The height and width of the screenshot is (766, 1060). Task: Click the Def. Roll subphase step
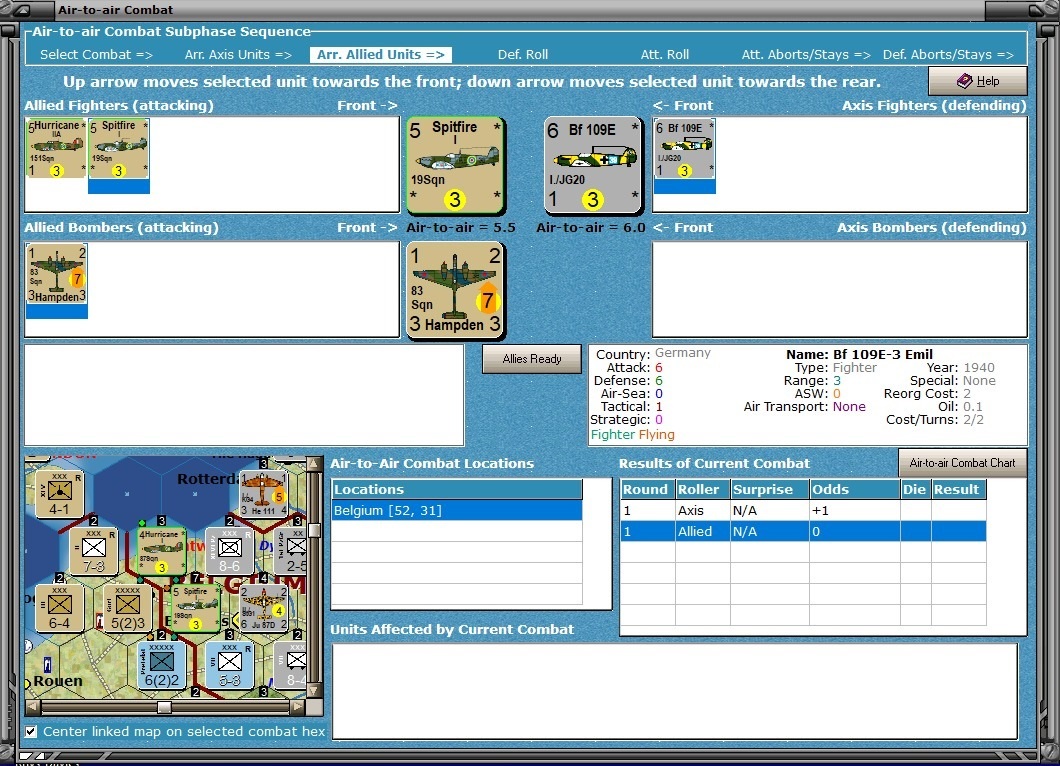(x=523, y=54)
